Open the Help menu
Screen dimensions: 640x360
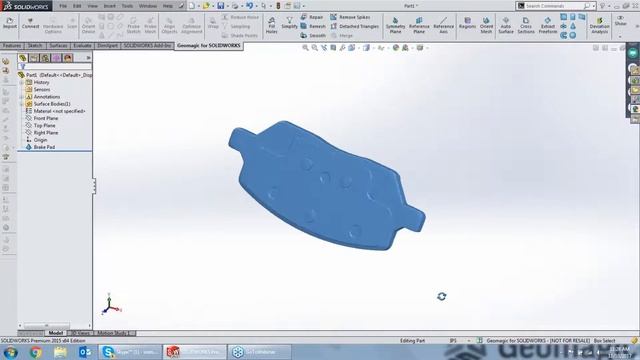[x=168, y=6]
